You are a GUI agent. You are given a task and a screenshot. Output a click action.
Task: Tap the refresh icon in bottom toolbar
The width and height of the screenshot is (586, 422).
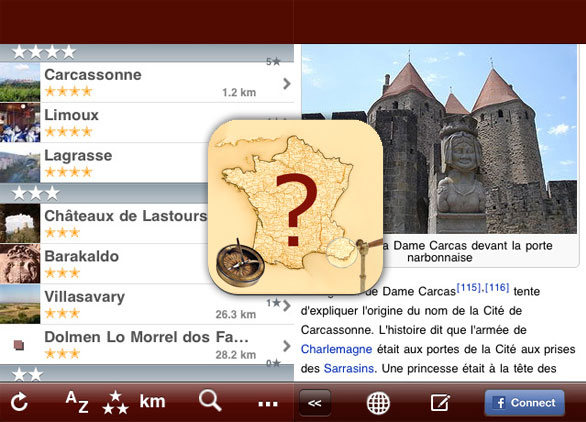point(19,403)
